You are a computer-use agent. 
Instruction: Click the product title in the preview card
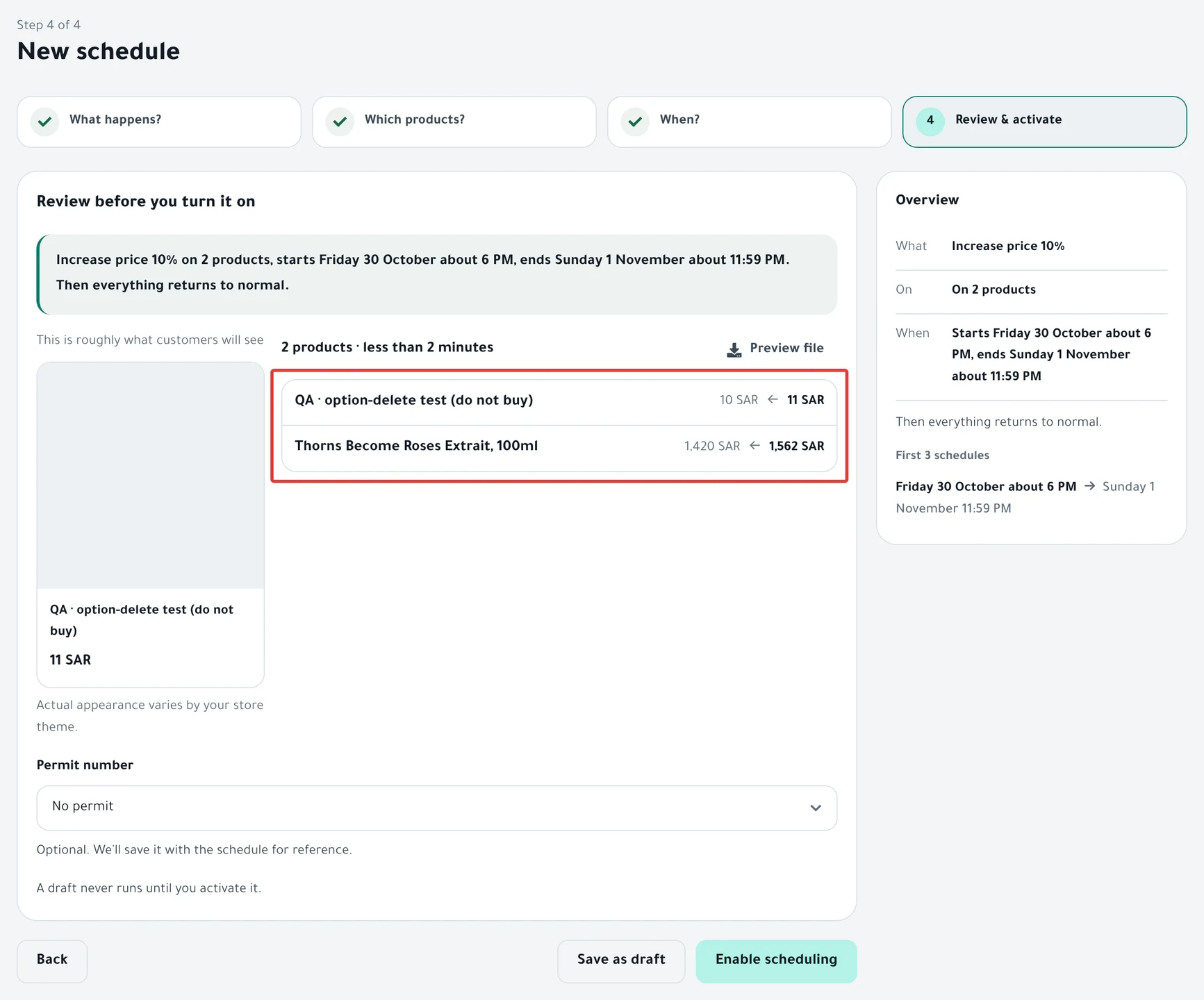(142, 620)
